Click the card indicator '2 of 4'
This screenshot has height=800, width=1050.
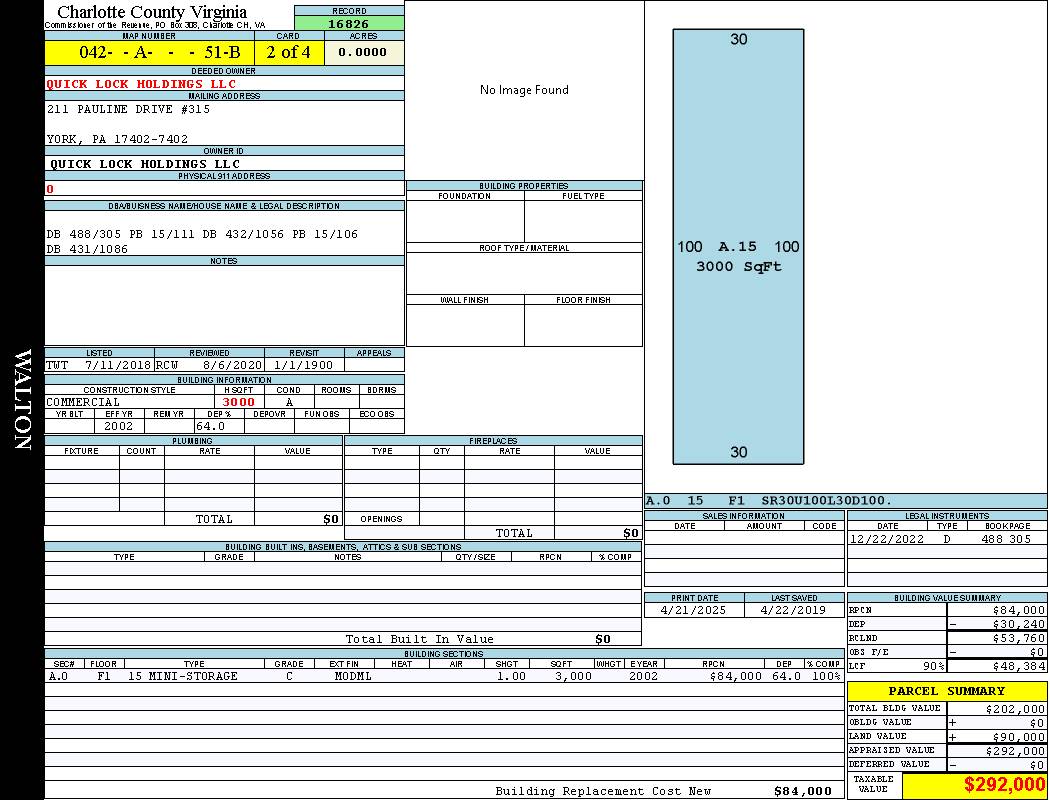tap(288, 53)
